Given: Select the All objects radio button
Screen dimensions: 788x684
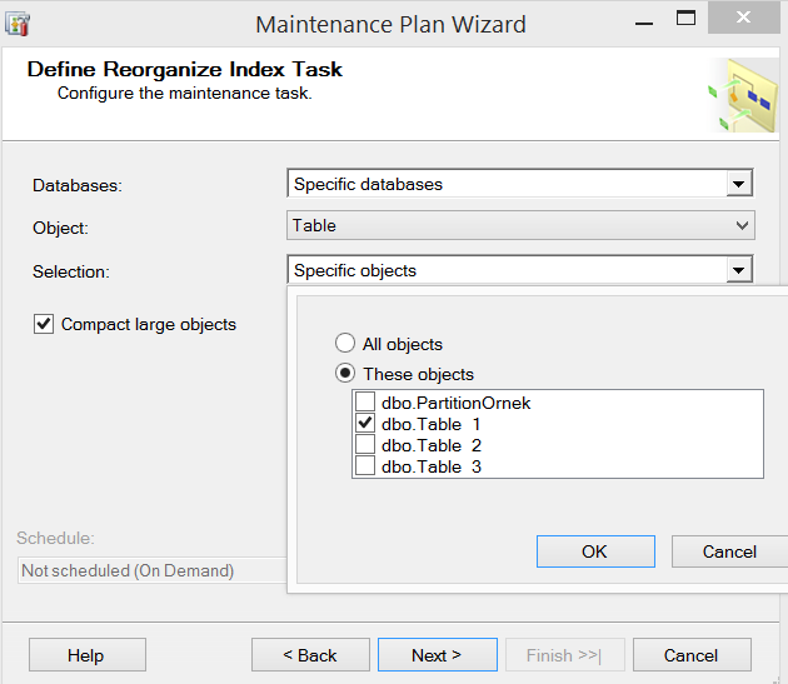Looking at the screenshot, I should (x=345, y=343).
